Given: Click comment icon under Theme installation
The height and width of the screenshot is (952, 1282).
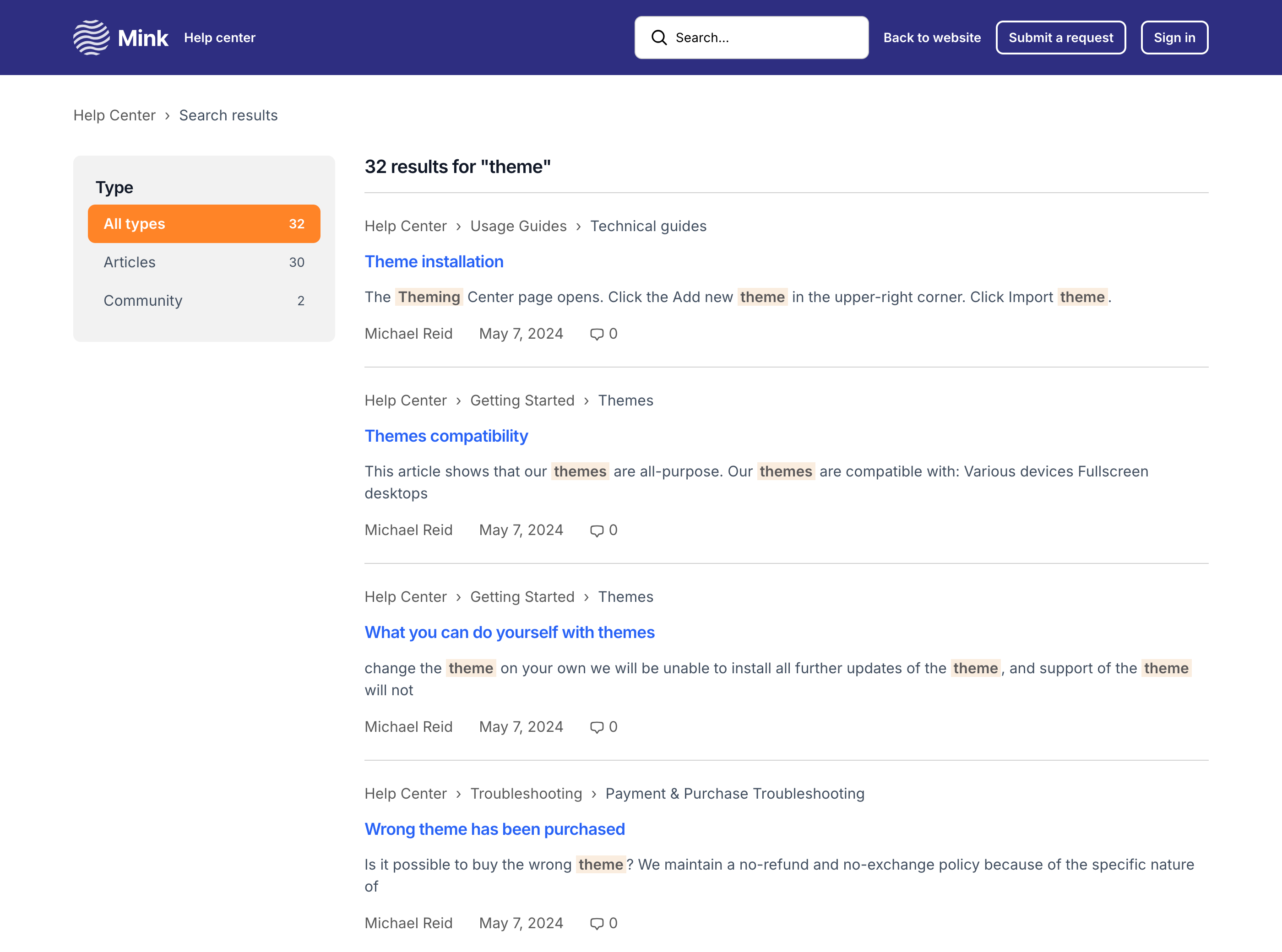Looking at the screenshot, I should (597, 334).
